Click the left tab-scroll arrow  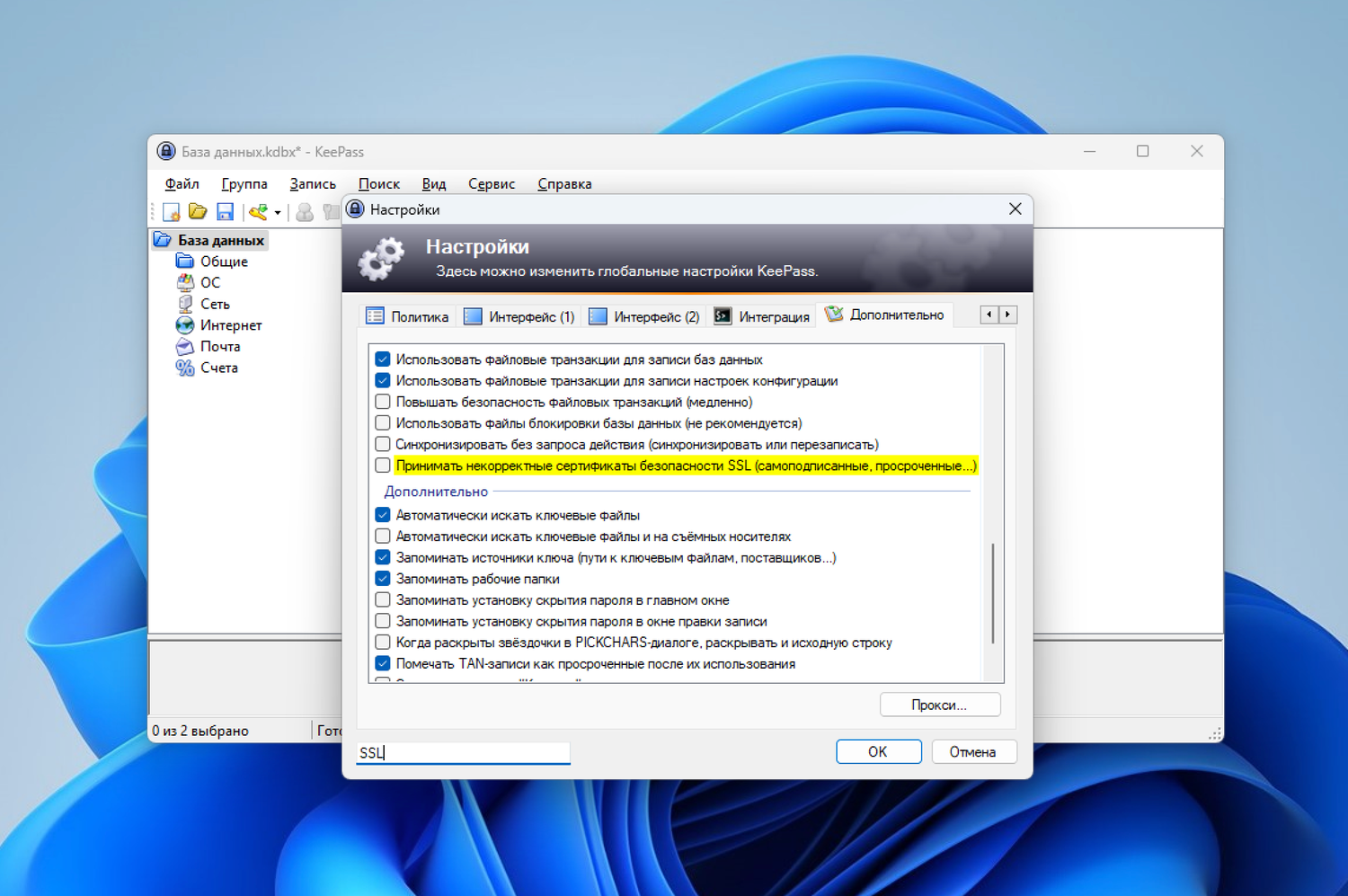click(989, 315)
